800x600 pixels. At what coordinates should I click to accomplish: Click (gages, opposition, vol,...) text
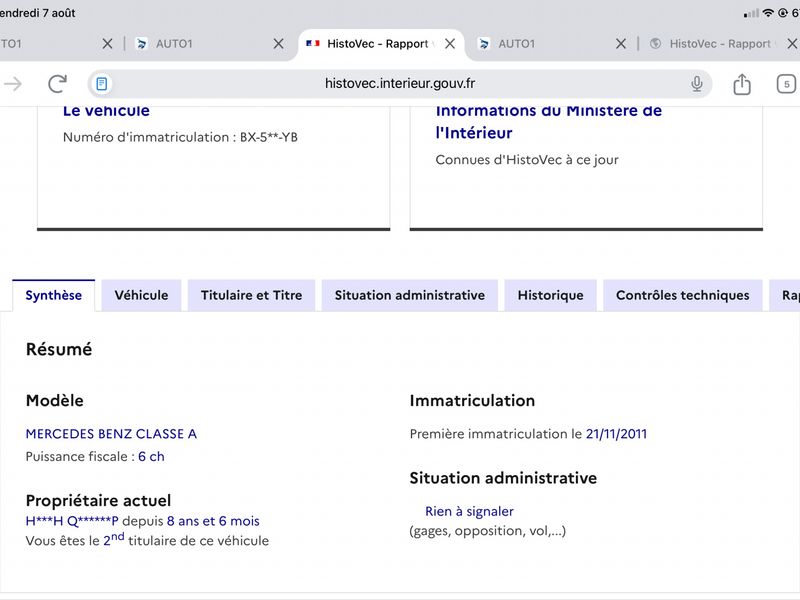pyautogui.click(x=488, y=531)
